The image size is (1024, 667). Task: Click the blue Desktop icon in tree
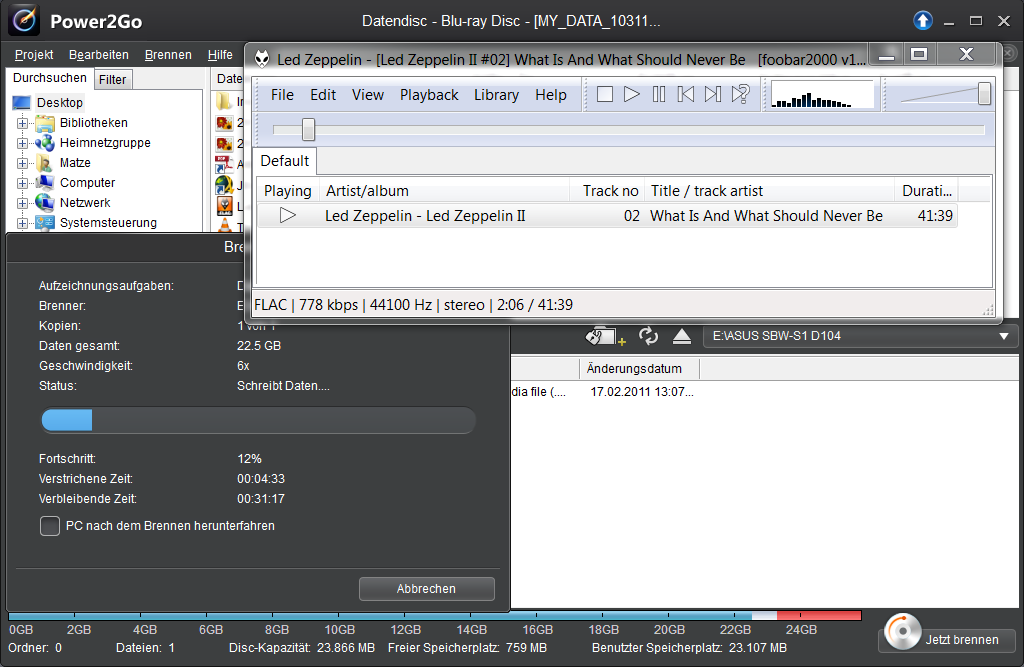click(x=22, y=103)
